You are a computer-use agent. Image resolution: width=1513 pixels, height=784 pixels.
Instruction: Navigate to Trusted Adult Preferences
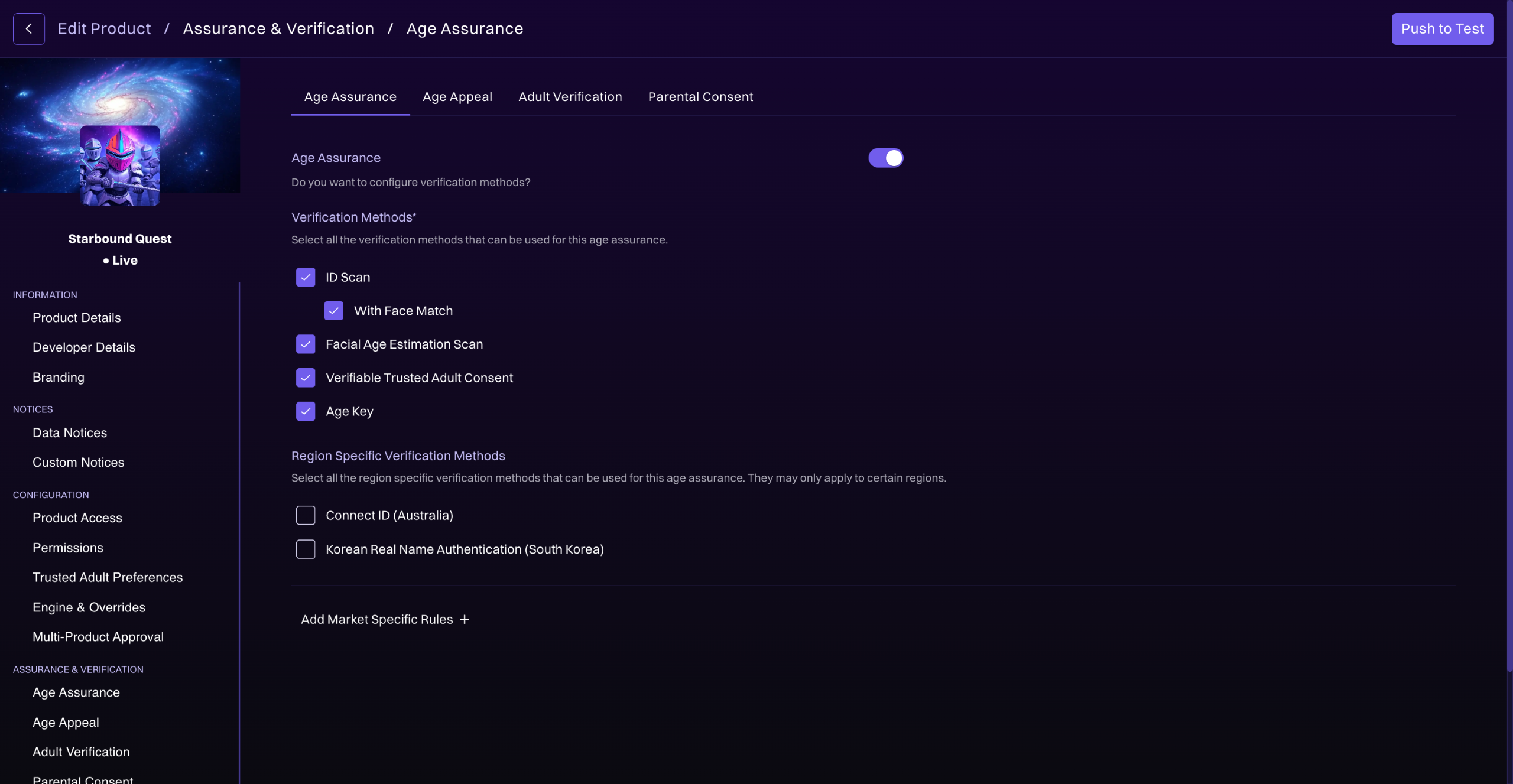tap(108, 577)
